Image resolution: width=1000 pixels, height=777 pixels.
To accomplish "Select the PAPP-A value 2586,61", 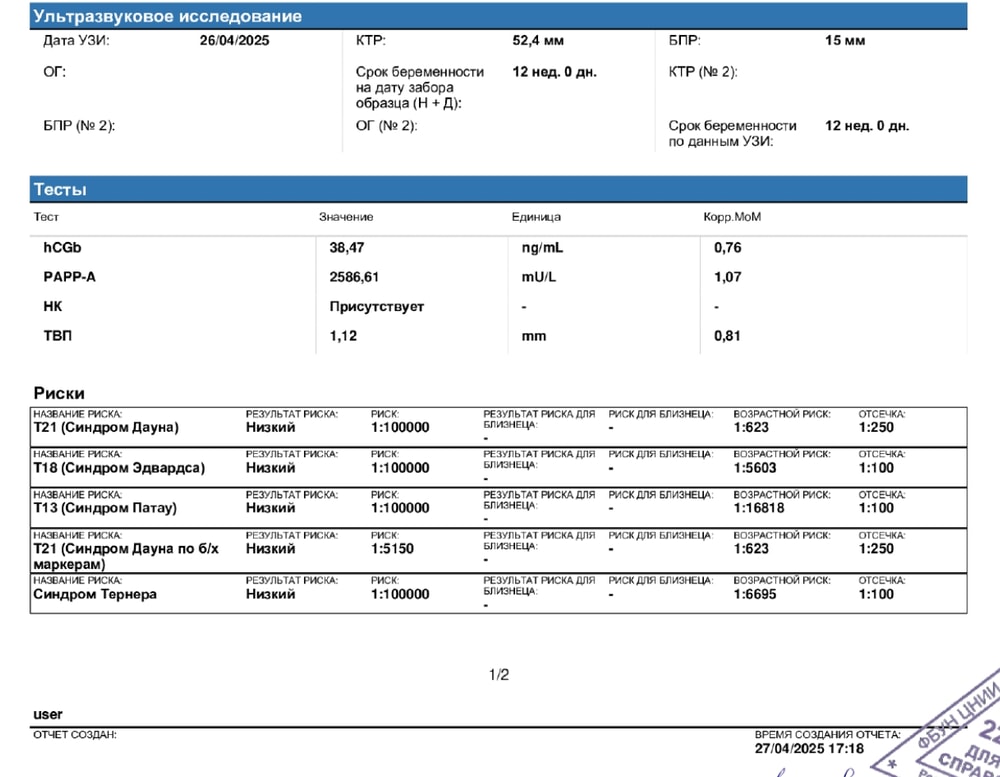I will pyautogui.click(x=354, y=277).
